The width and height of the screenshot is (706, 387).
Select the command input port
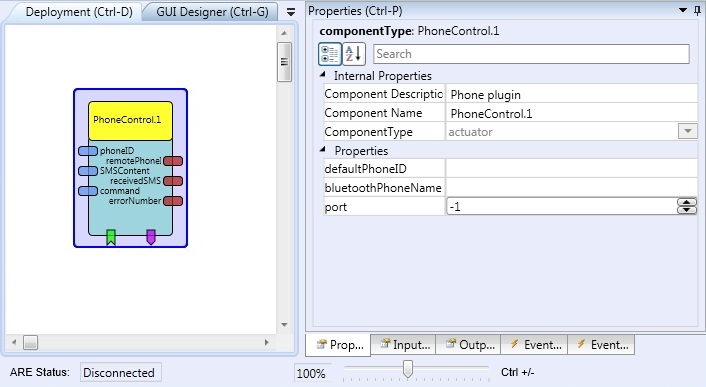[88, 191]
